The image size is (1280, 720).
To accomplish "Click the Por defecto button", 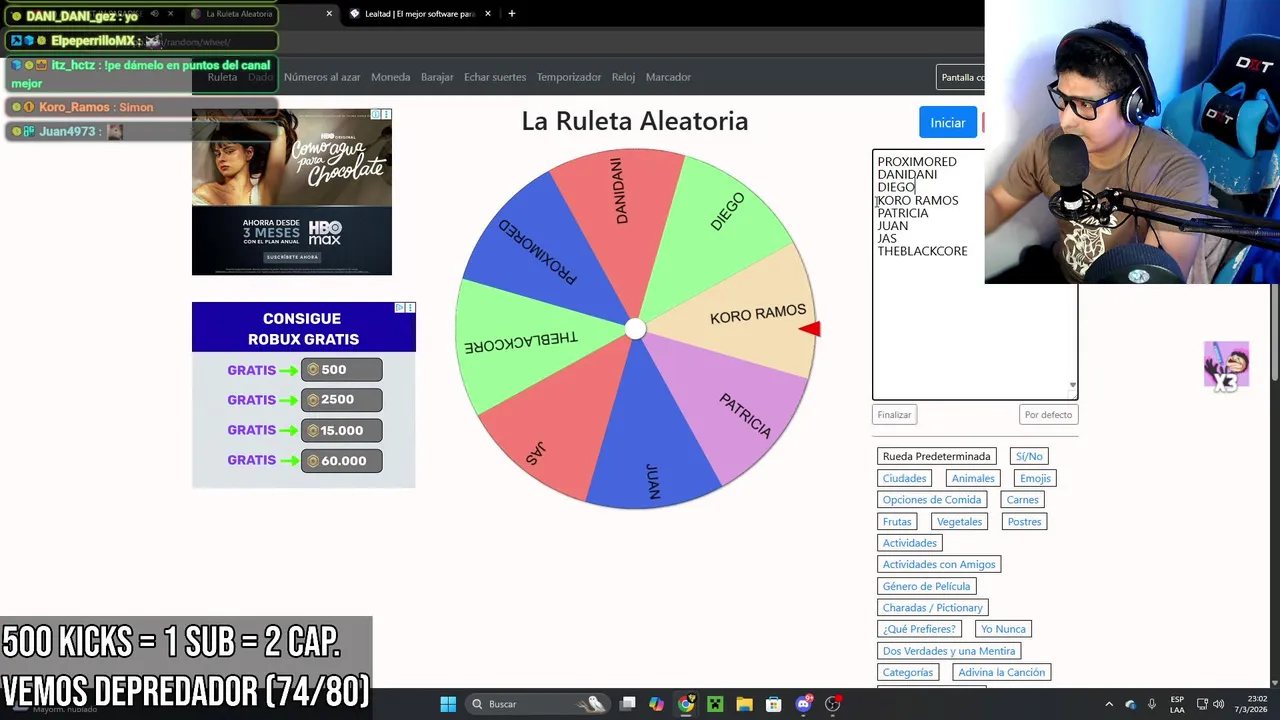I will tap(1048, 415).
